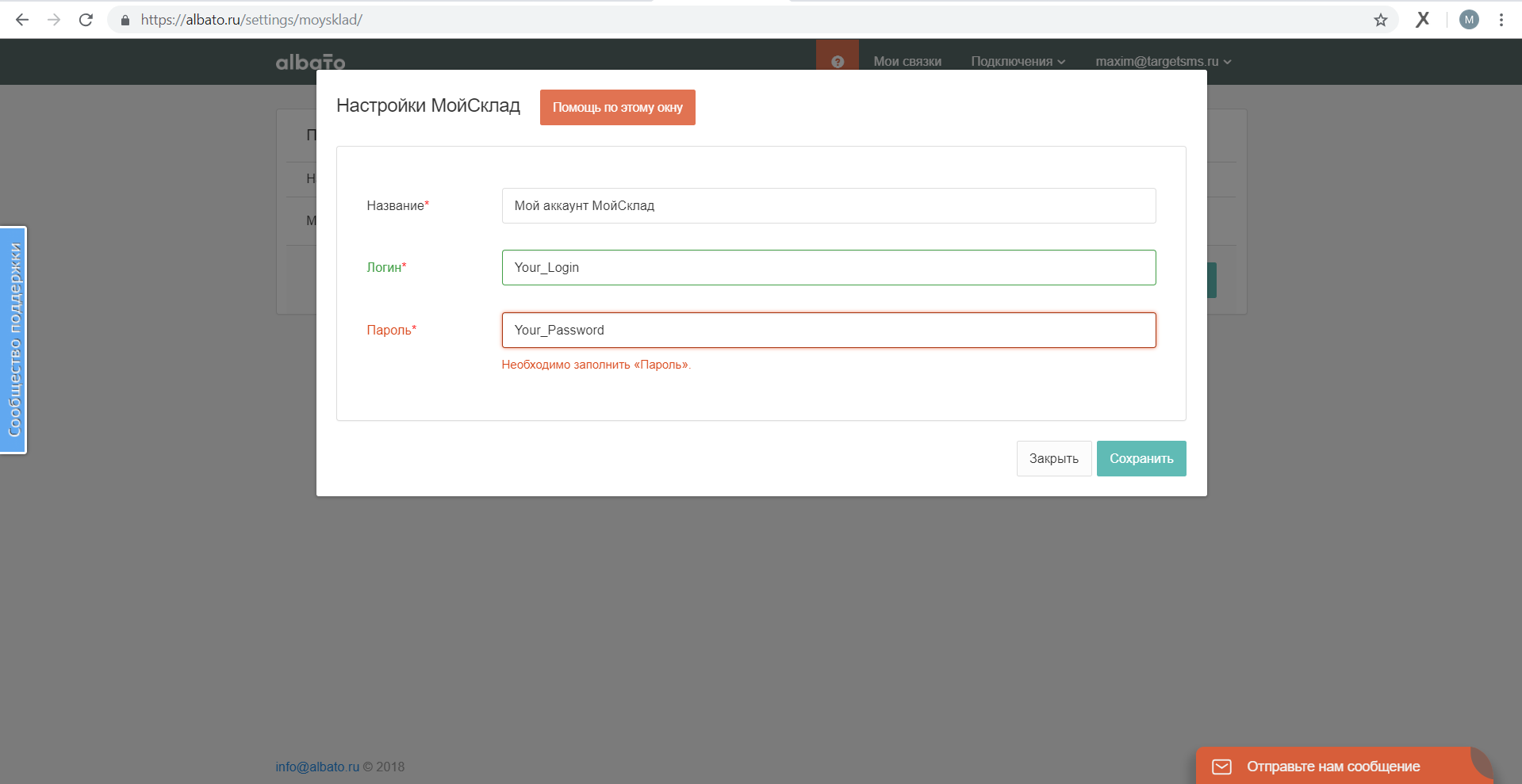Click the envelope icon in message widget
The image size is (1522, 784).
point(1222,767)
